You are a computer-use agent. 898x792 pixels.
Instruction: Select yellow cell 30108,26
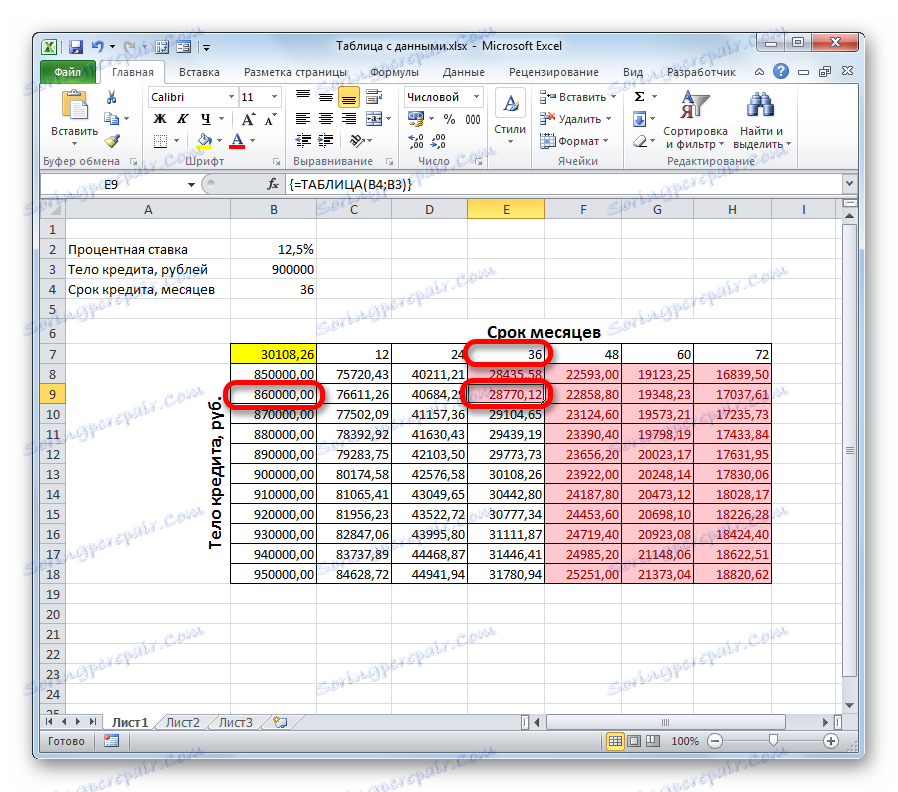[x=273, y=354]
